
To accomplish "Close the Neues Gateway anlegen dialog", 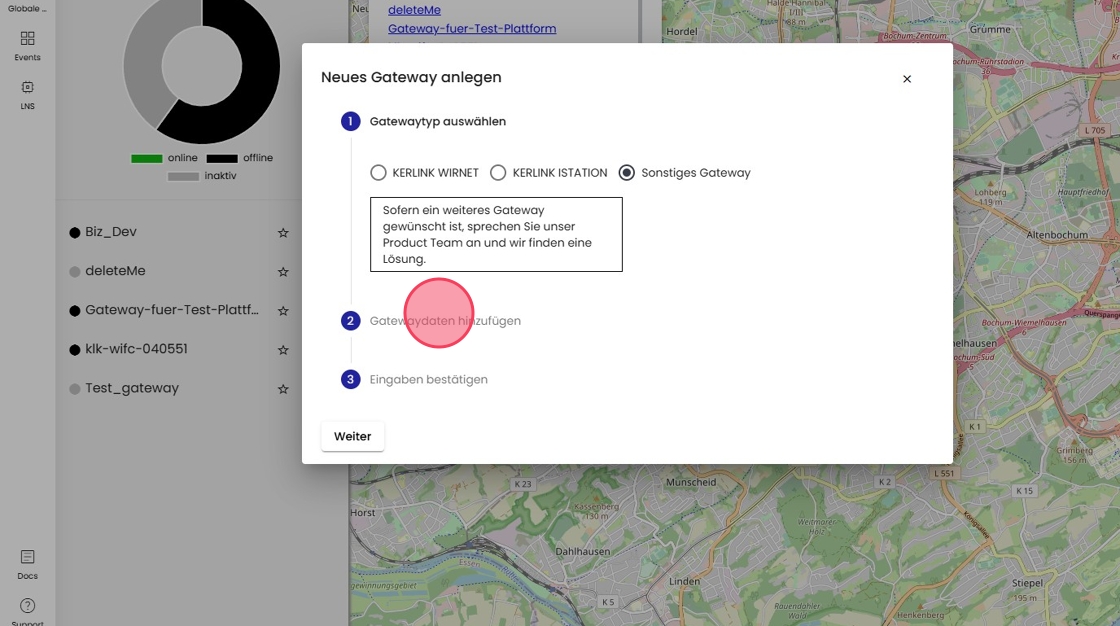I will tap(907, 79).
